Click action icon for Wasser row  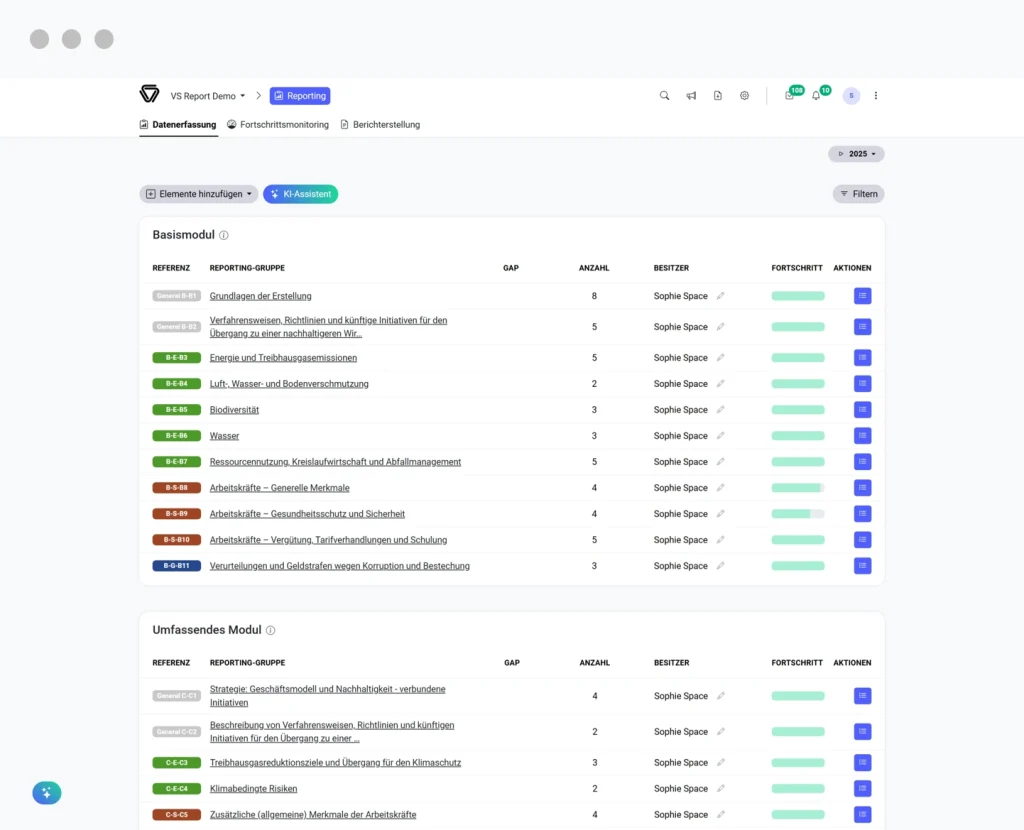tap(862, 436)
